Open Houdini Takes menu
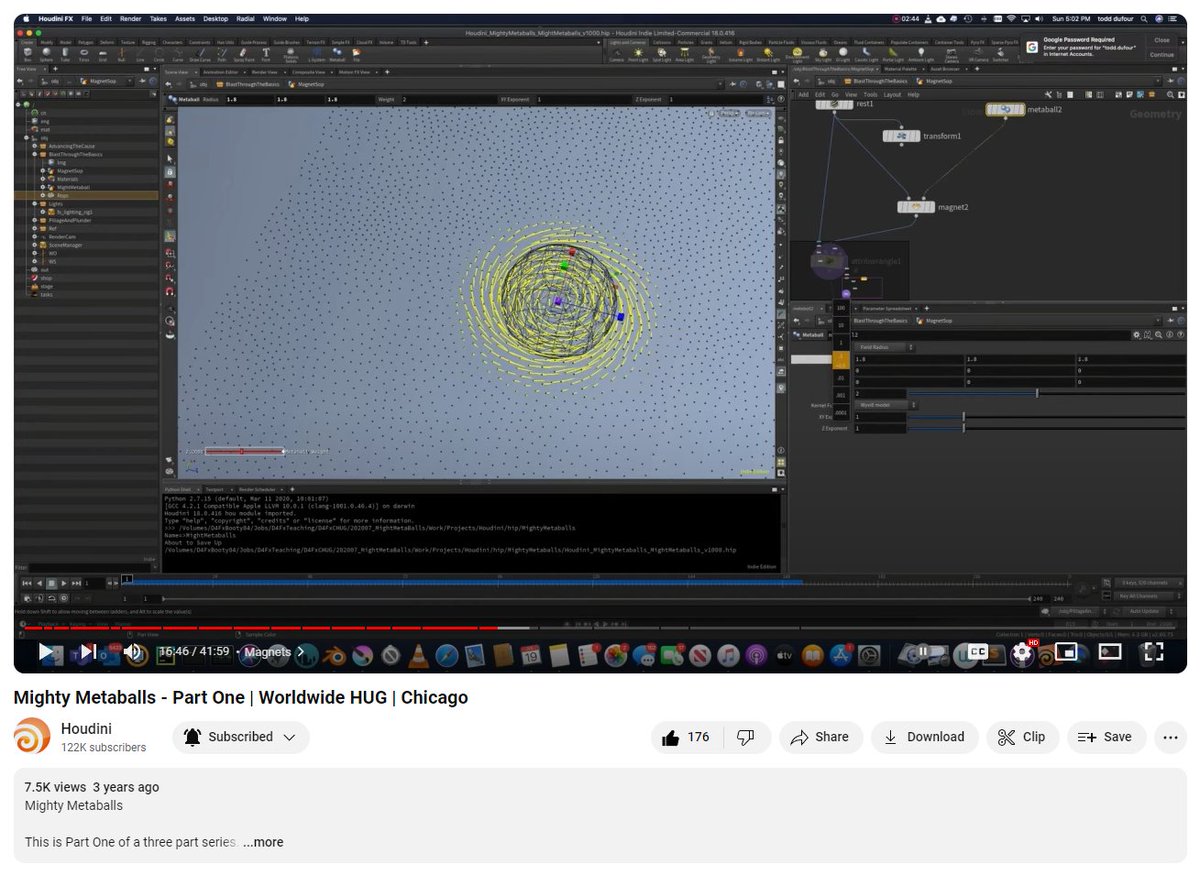The height and width of the screenshot is (875, 1200). 158,19
